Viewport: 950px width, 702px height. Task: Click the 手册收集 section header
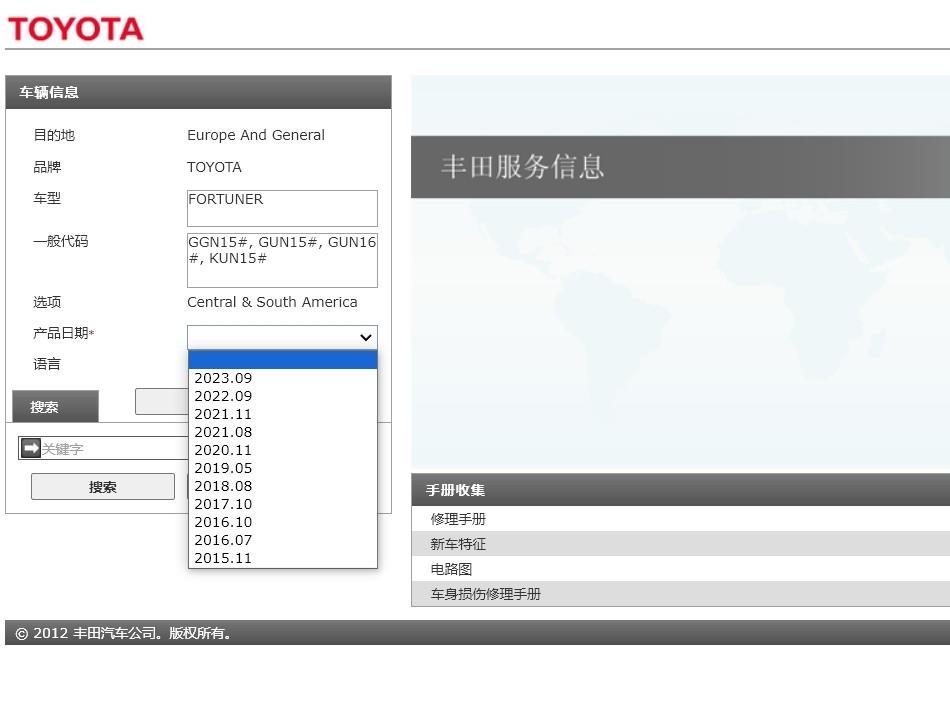680,490
